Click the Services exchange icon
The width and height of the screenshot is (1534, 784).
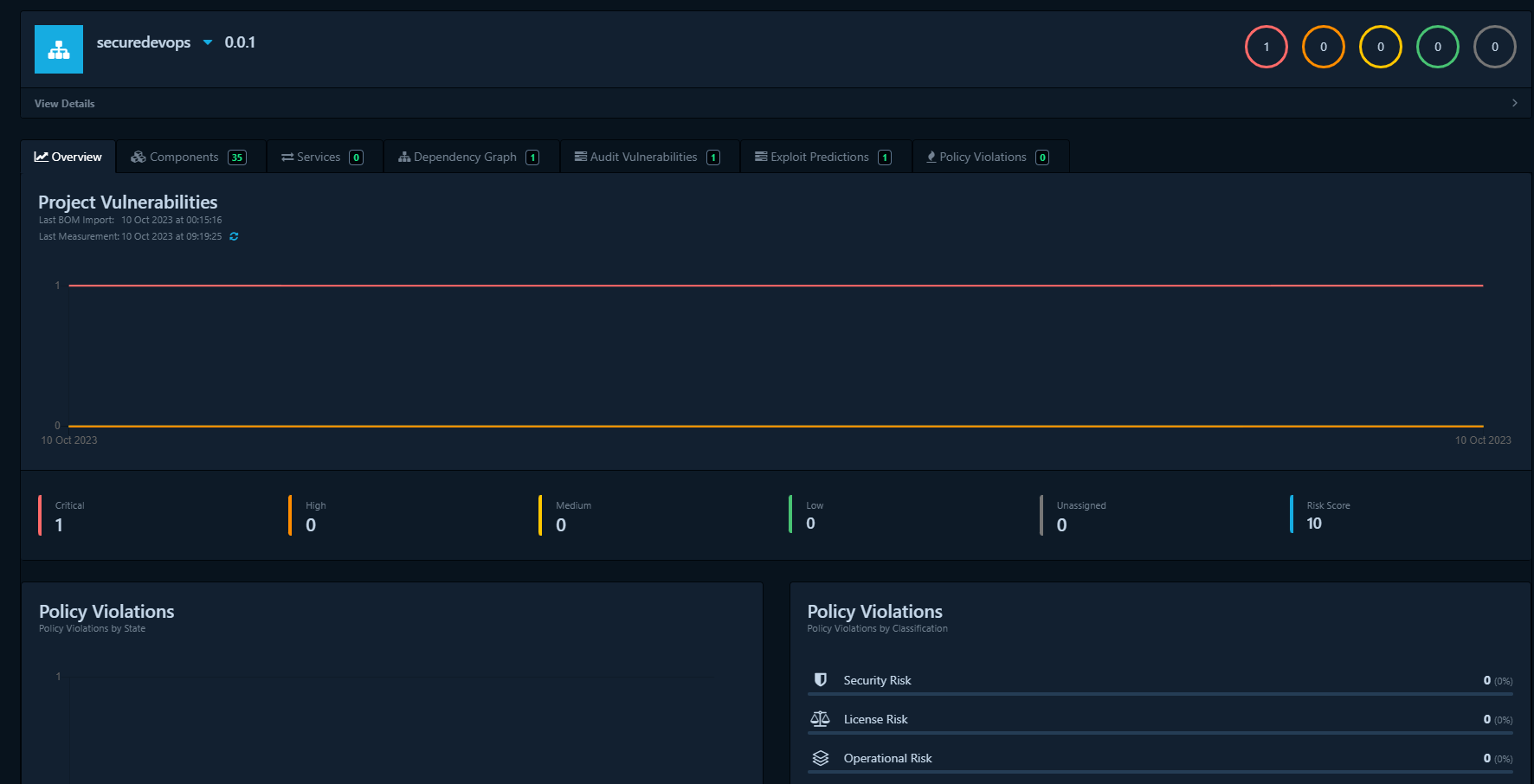pyautogui.click(x=287, y=157)
